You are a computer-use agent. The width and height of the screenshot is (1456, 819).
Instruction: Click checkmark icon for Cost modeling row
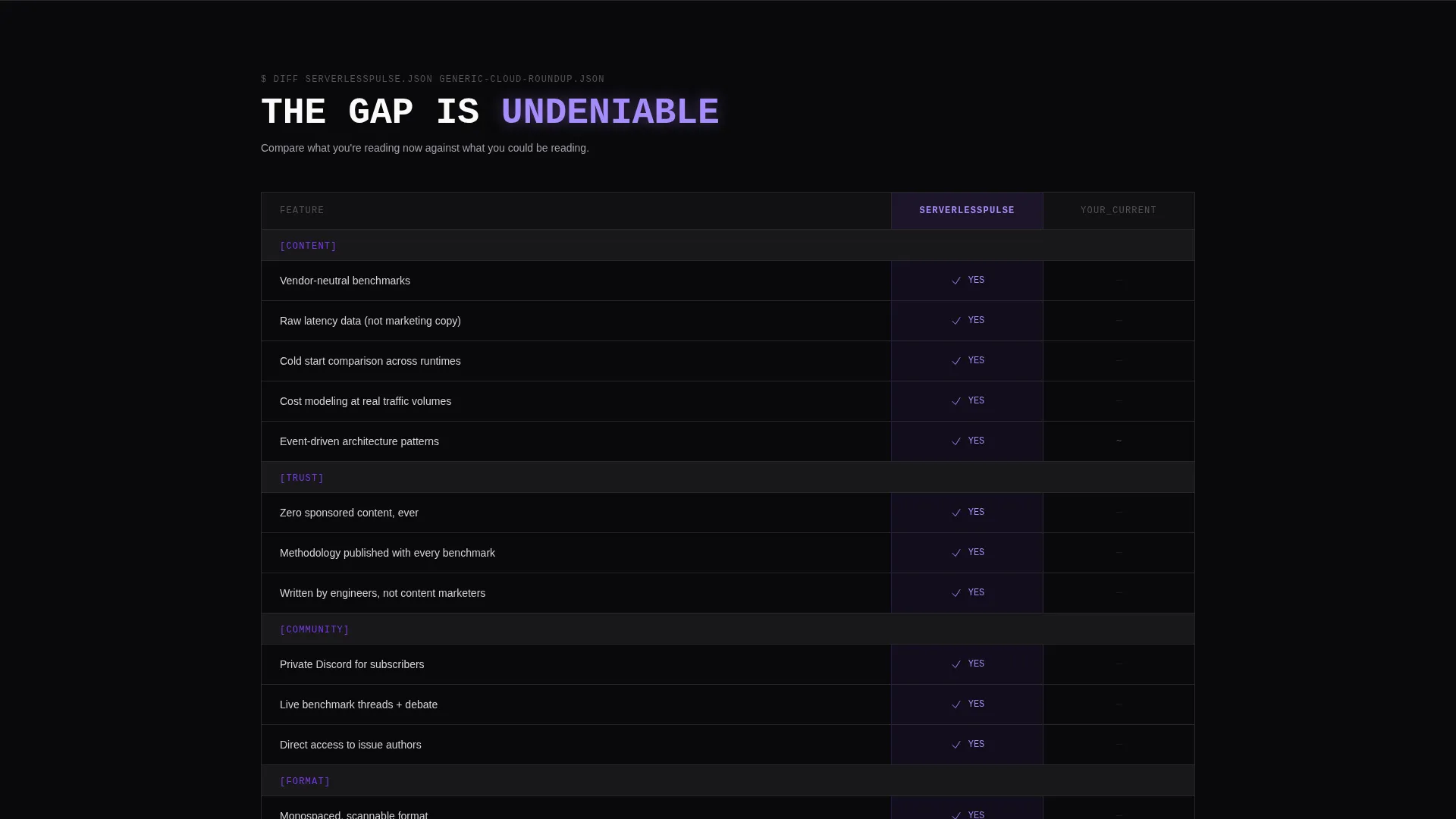click(956, 401)
